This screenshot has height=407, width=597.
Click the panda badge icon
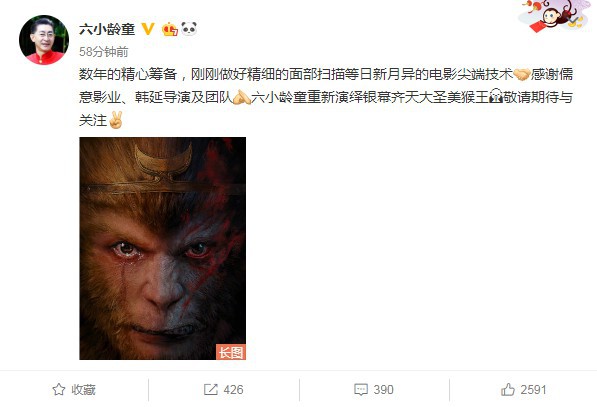click(189, 29)
